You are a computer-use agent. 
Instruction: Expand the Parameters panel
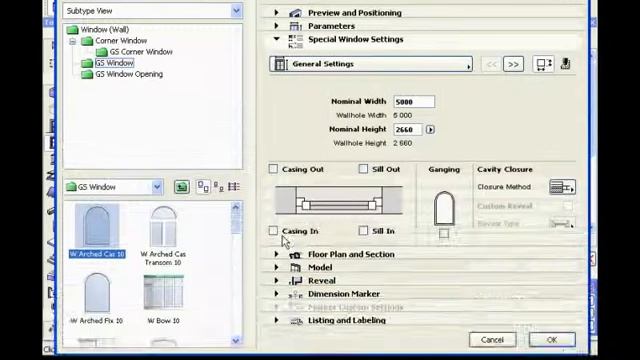point(277,26)
